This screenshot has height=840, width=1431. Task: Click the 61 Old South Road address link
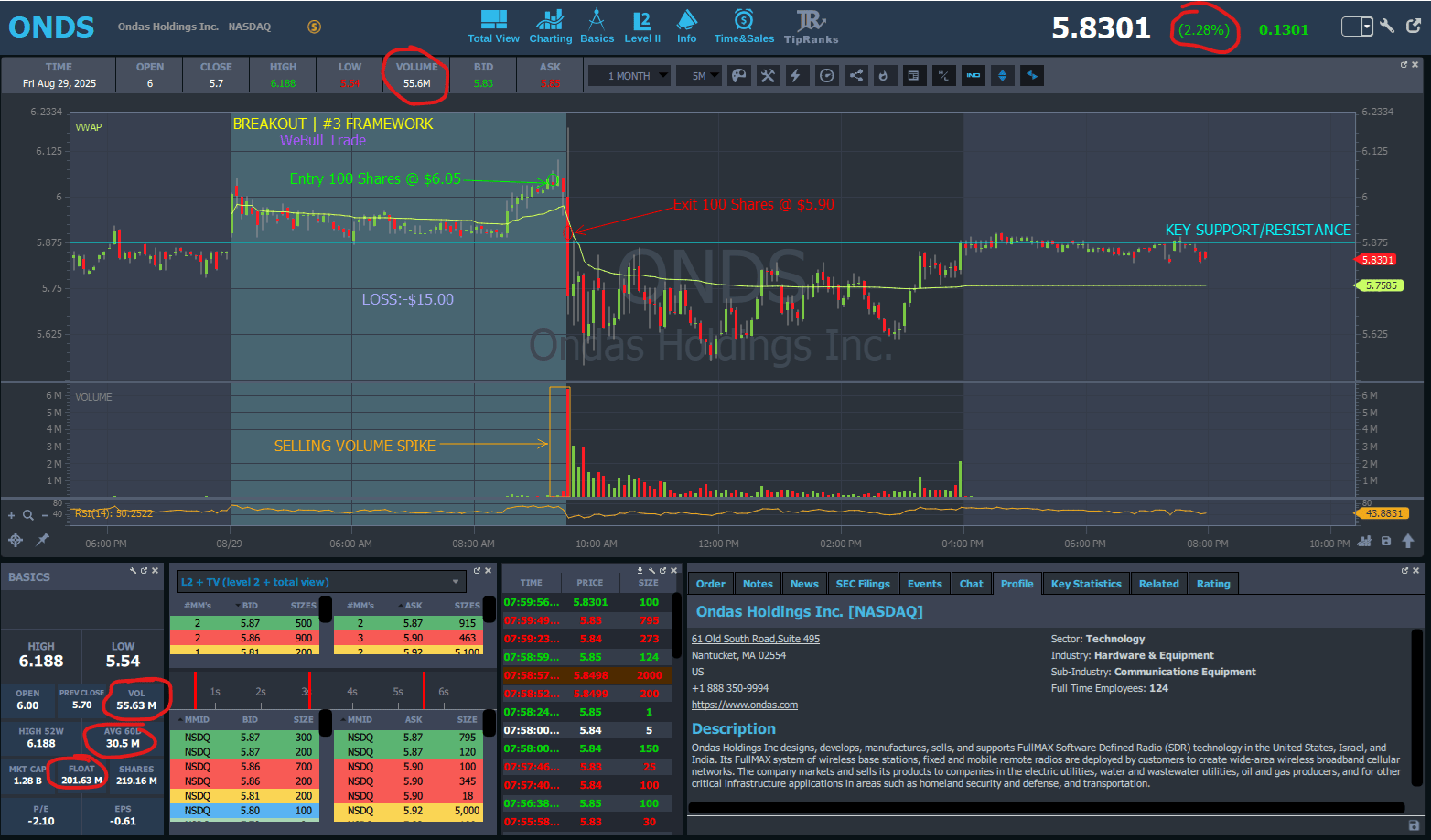pyautogui.click(x=756, y=639)
